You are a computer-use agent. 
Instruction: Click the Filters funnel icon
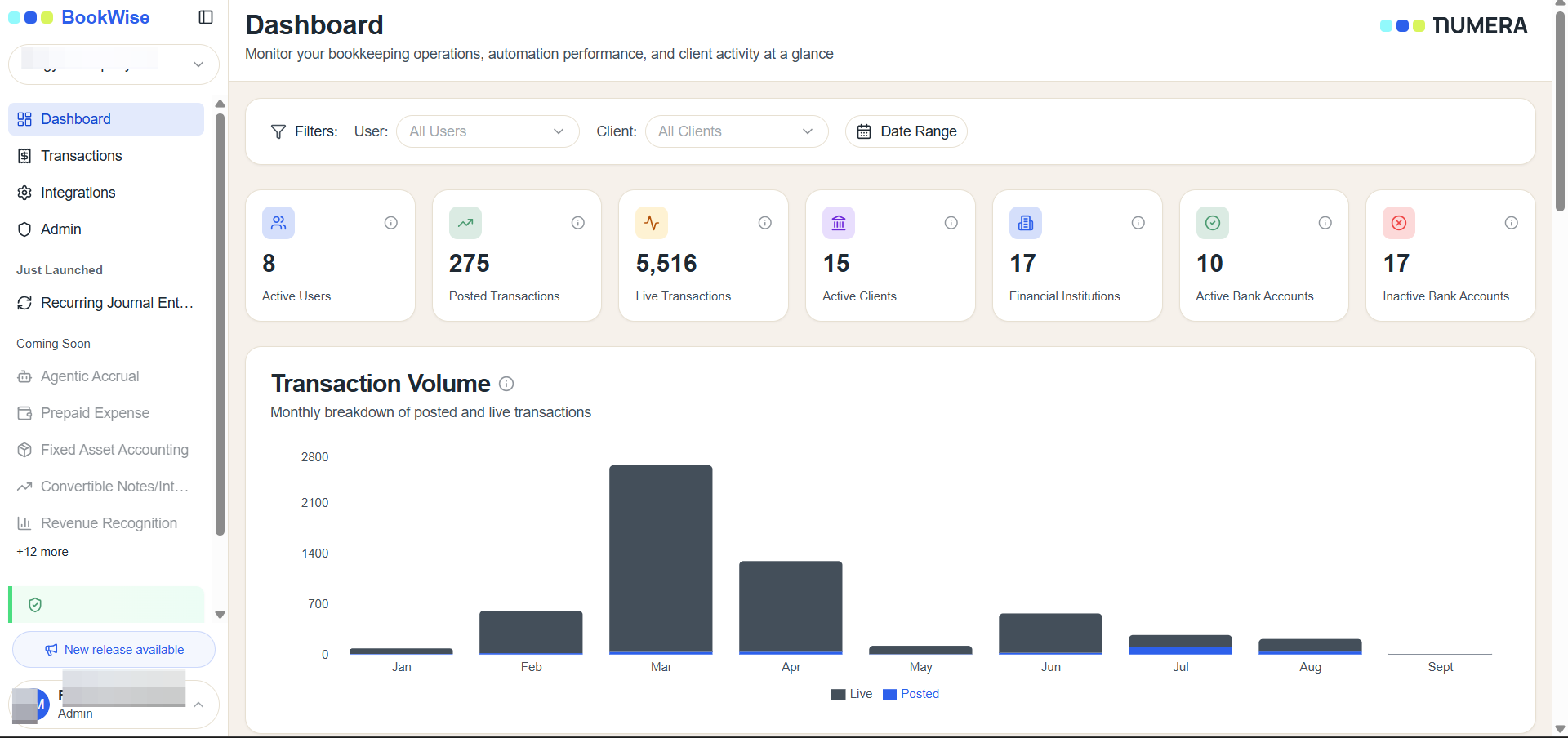(278, 131)
